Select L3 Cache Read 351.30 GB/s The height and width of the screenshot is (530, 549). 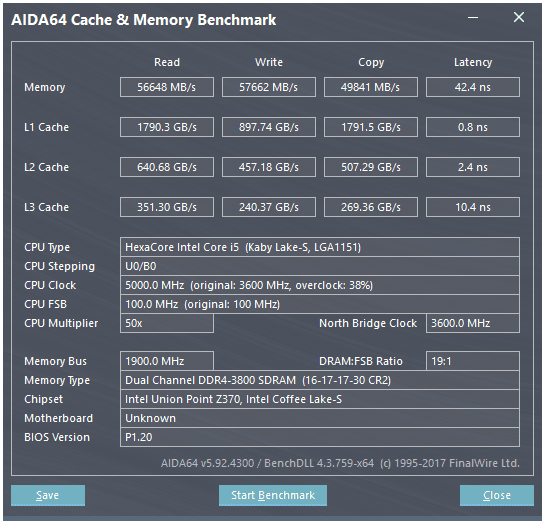coord(167,207)
